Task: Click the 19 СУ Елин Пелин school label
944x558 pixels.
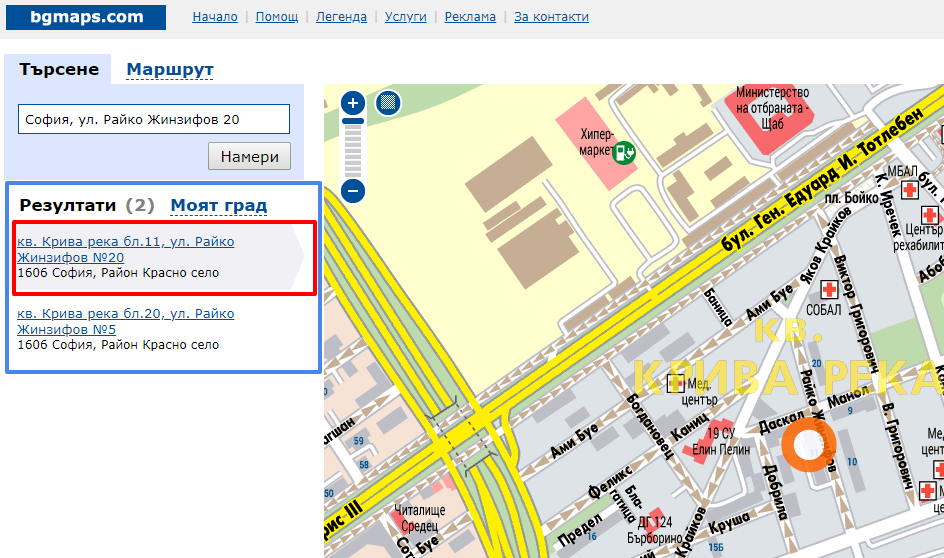Action: (721, 441)
